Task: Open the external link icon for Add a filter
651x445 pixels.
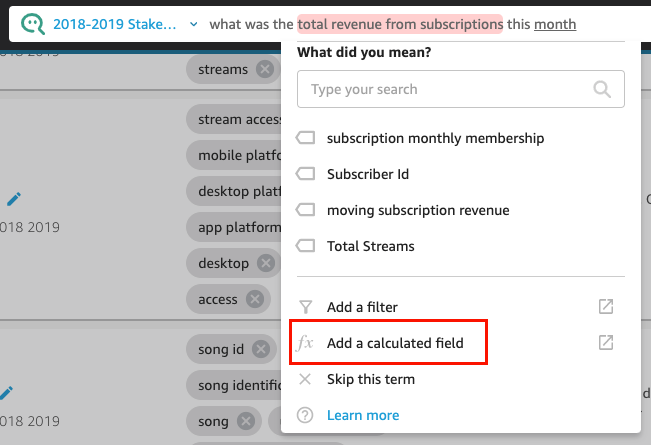Action: pyautogui.click(x=606, y=307)
